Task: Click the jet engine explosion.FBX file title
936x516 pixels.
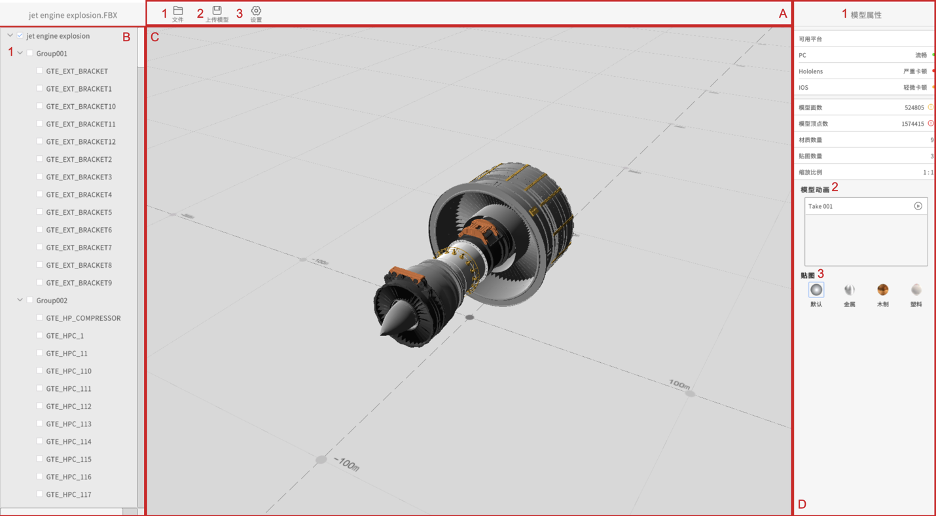Action: point(73,15)
